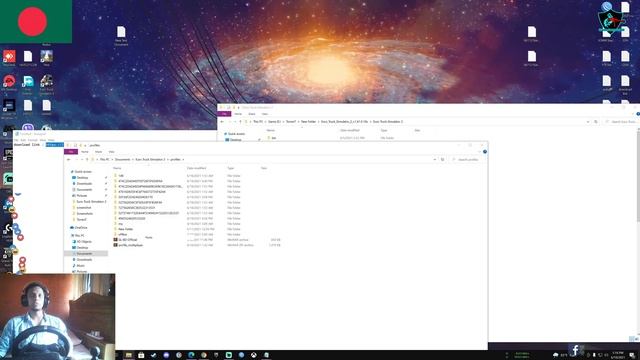The width and height of the screenshot is (640, 360).
Task: Open File Explorer from the taskbar
Action: (x=128, y=355)
